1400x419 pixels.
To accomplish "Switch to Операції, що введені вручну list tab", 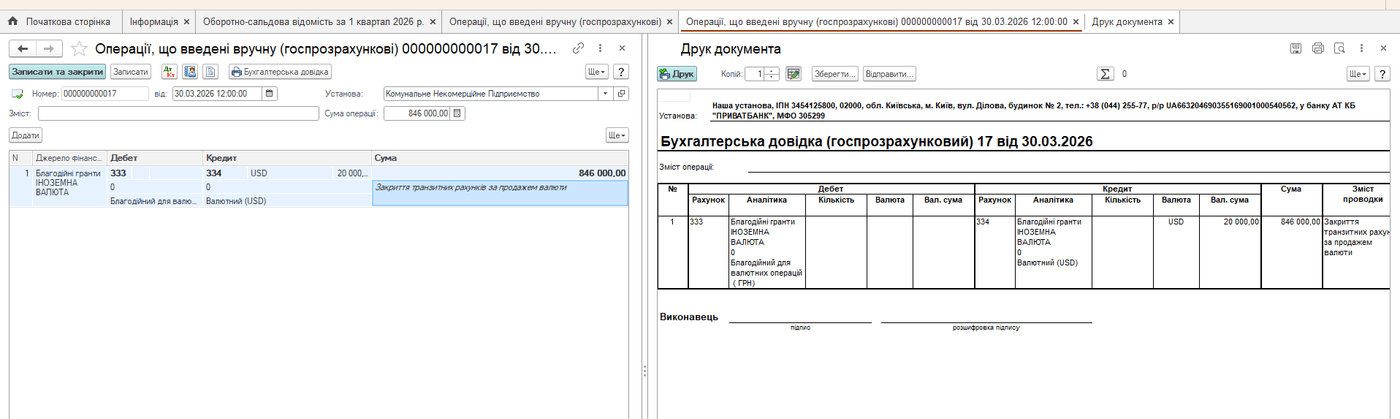I will coord(554,21).
